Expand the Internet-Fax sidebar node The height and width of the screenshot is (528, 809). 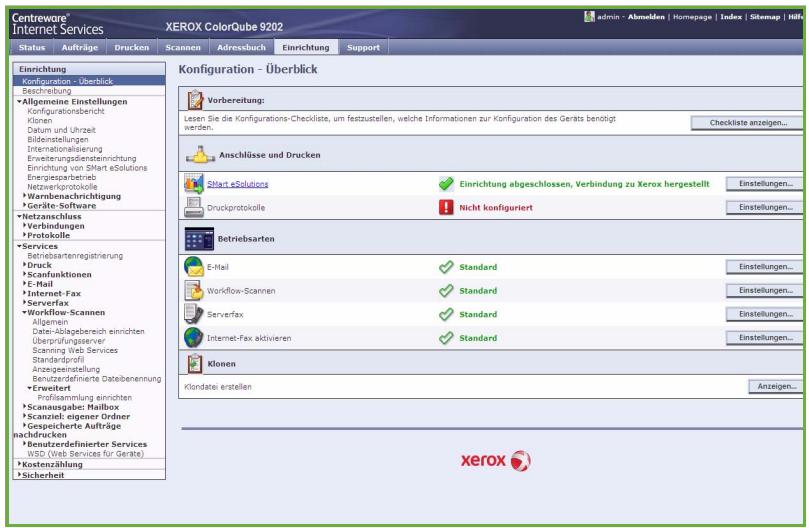pyautogui.click(x=24, y=293)
